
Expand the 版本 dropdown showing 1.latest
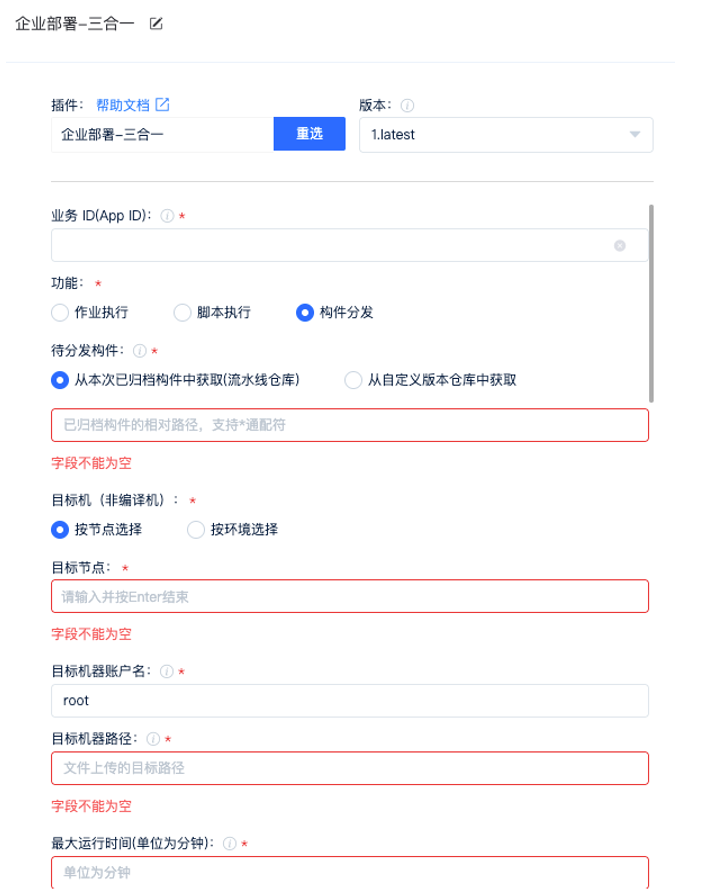point(505,135)
